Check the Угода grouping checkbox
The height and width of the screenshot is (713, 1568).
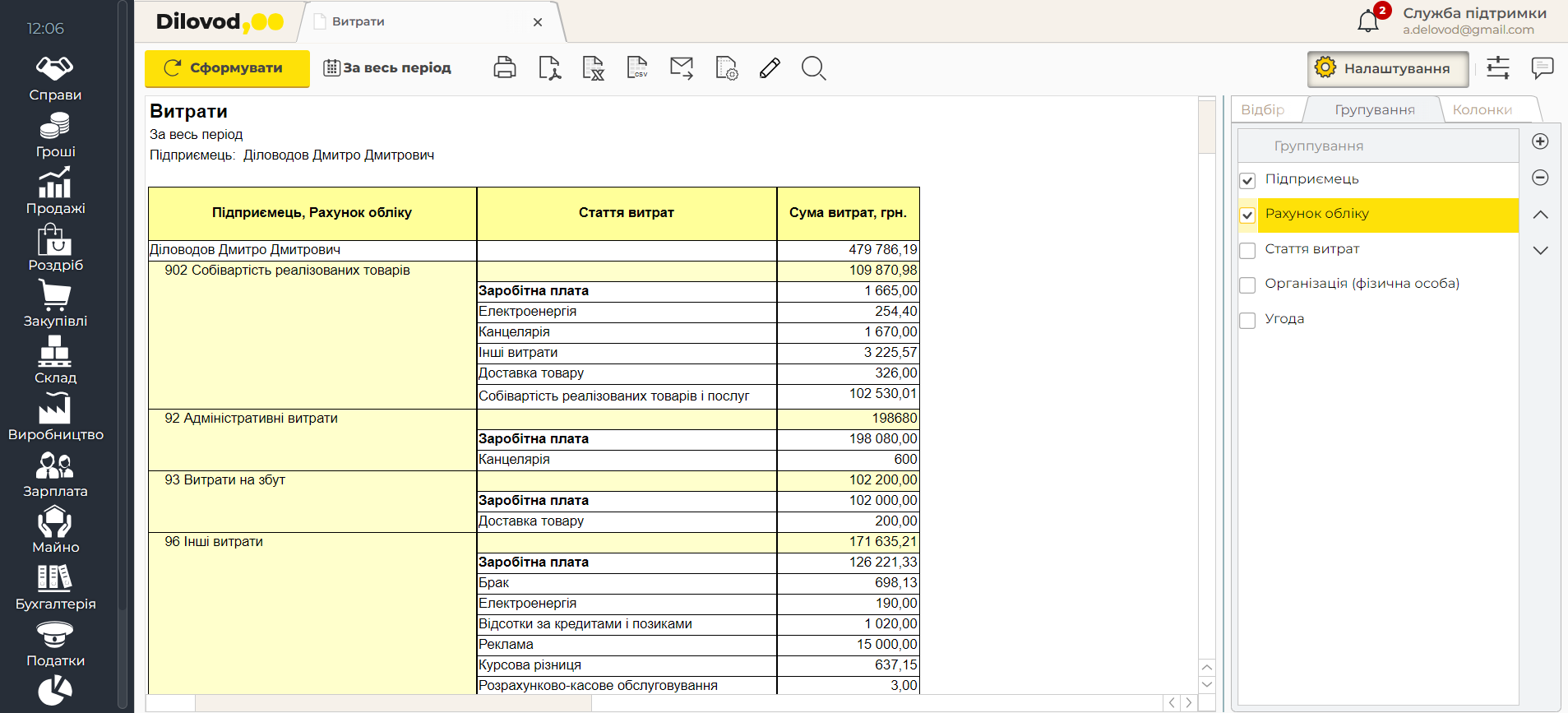[x=1247, y=320]
